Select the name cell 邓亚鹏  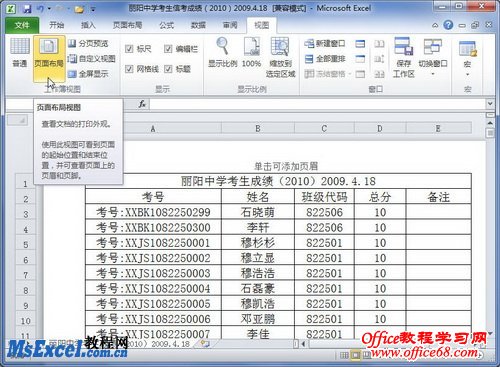point(258,319)
